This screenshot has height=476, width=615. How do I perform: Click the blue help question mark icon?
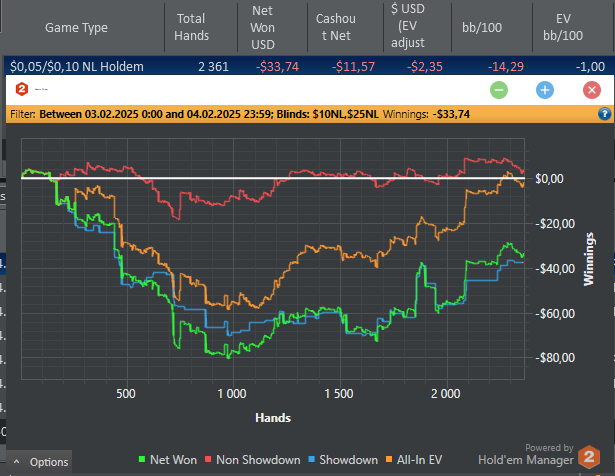[x=604, y=114]
